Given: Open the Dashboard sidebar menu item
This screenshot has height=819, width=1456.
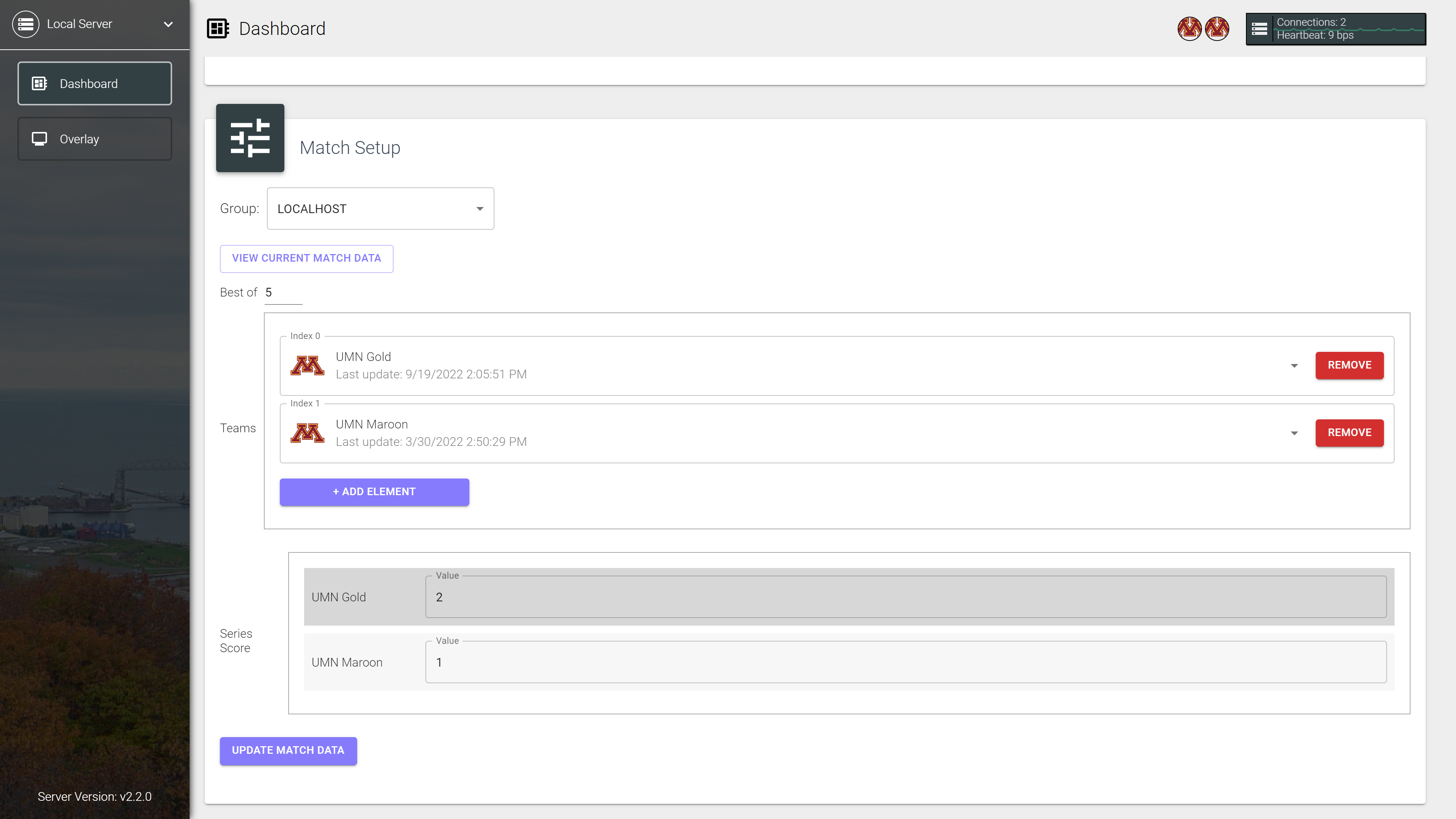Looking at the screenshot, I should click(x=94, y=84).
